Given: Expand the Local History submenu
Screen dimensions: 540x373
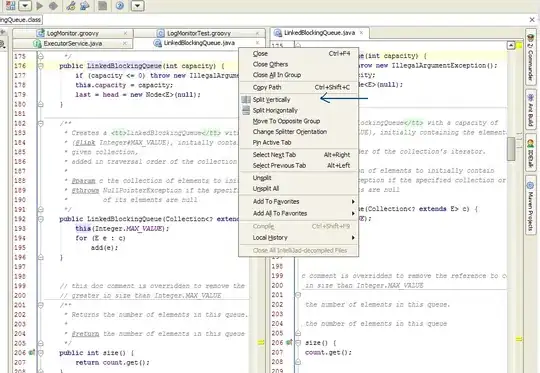Looking at the screenshot, I should (x=299, y=238).
